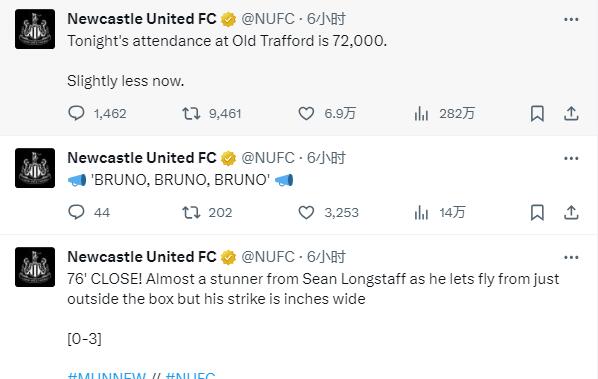Open Newcastle United FC name on Longstaff tweet

[142, 257]
